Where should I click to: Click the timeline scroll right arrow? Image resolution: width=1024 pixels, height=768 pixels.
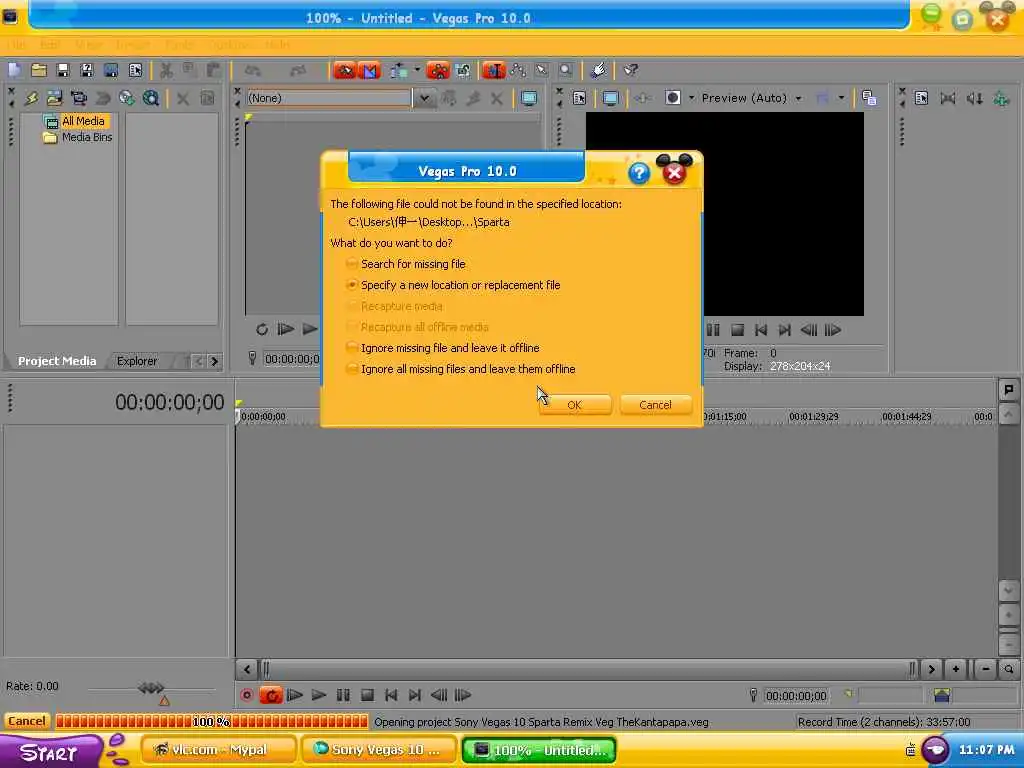932,669
